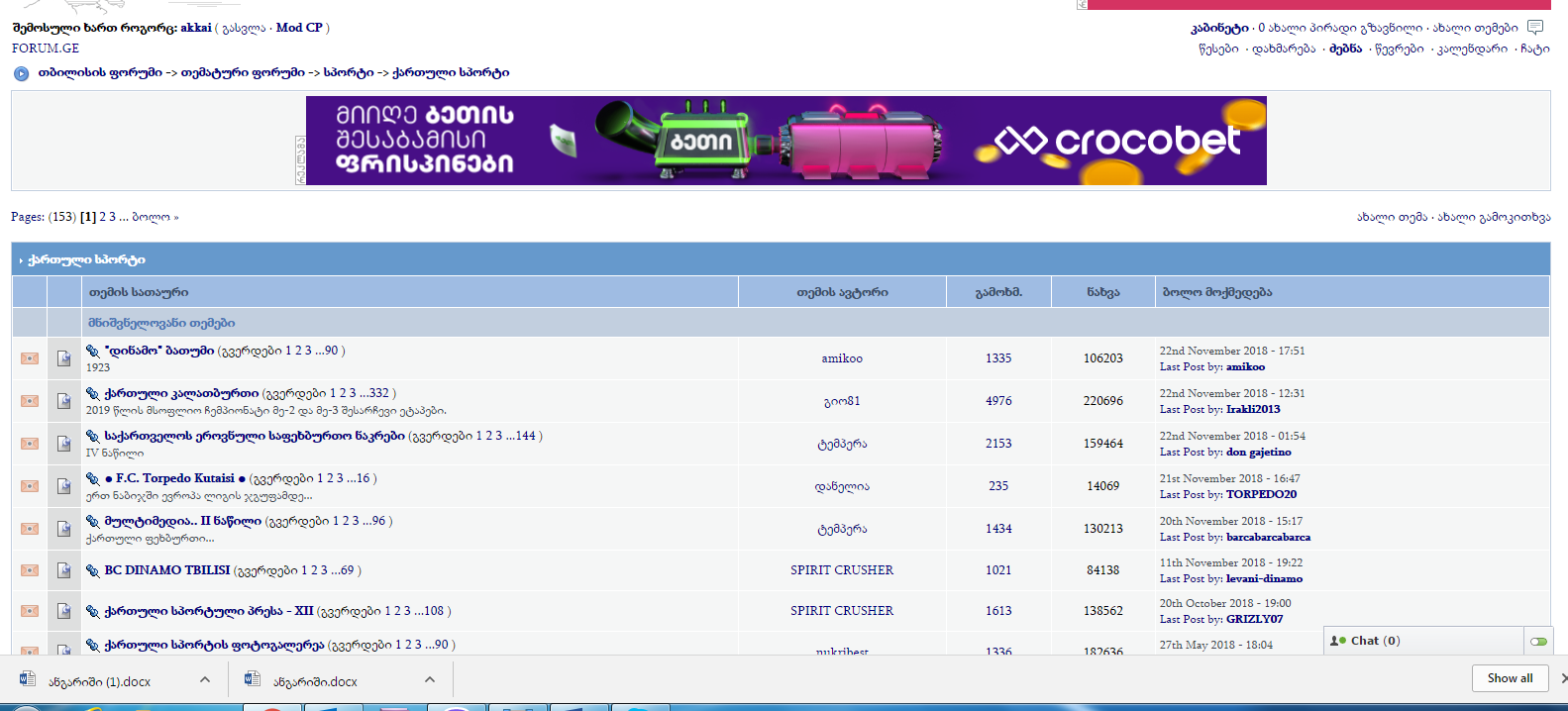Click envelope status icon in BC DINAMO TBILISI row
This screenshot has width=1568, height=711.
(30, 570)
